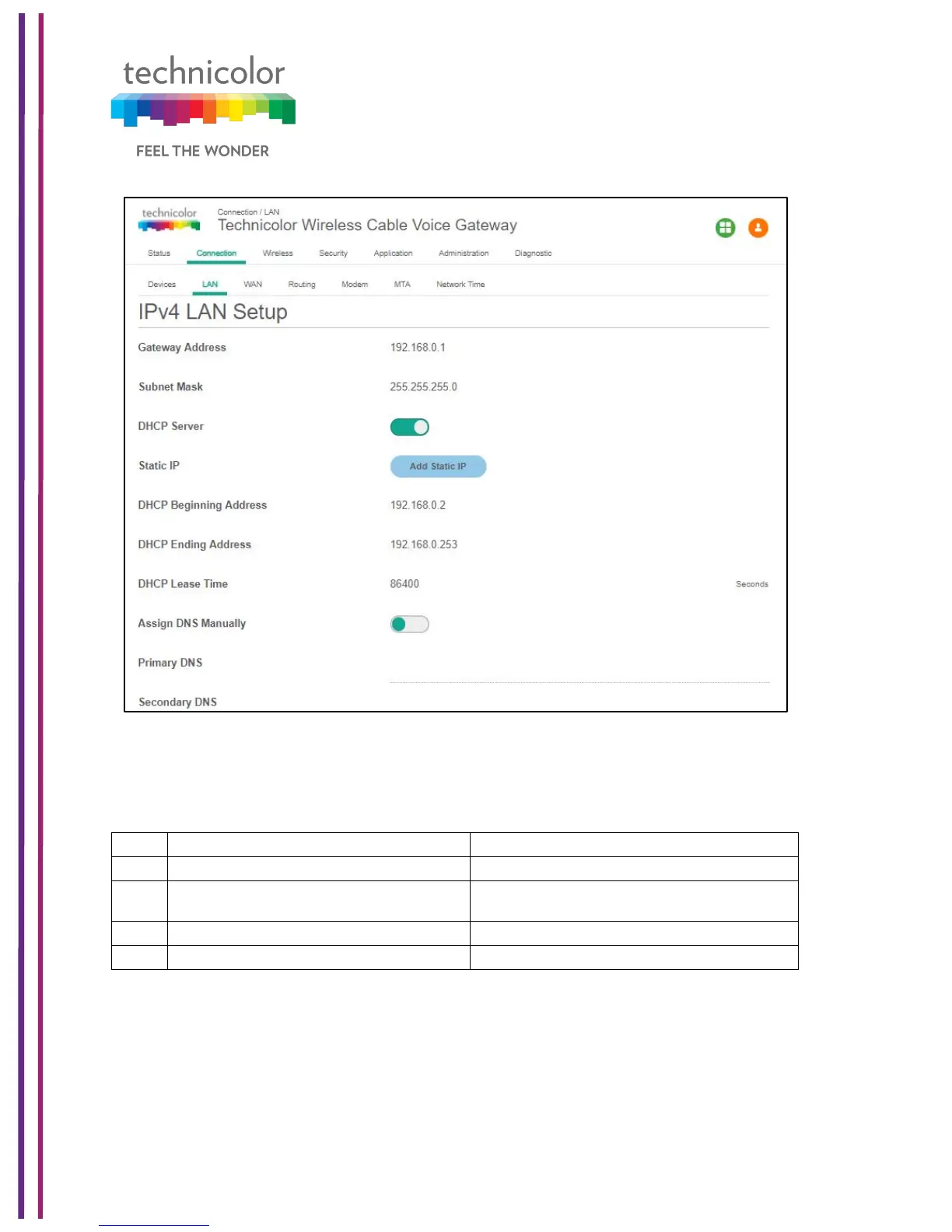Click the Add Static IP button
This screenshot has width=952, height=1232.
438,466
